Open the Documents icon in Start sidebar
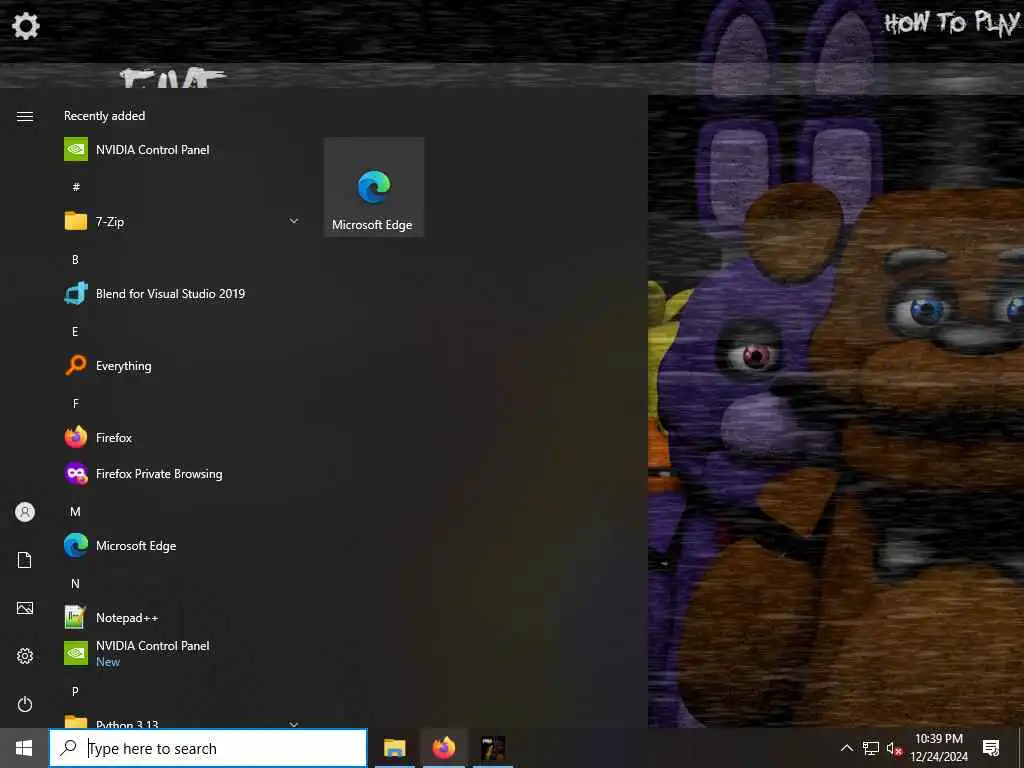 [x=25, y=560]
